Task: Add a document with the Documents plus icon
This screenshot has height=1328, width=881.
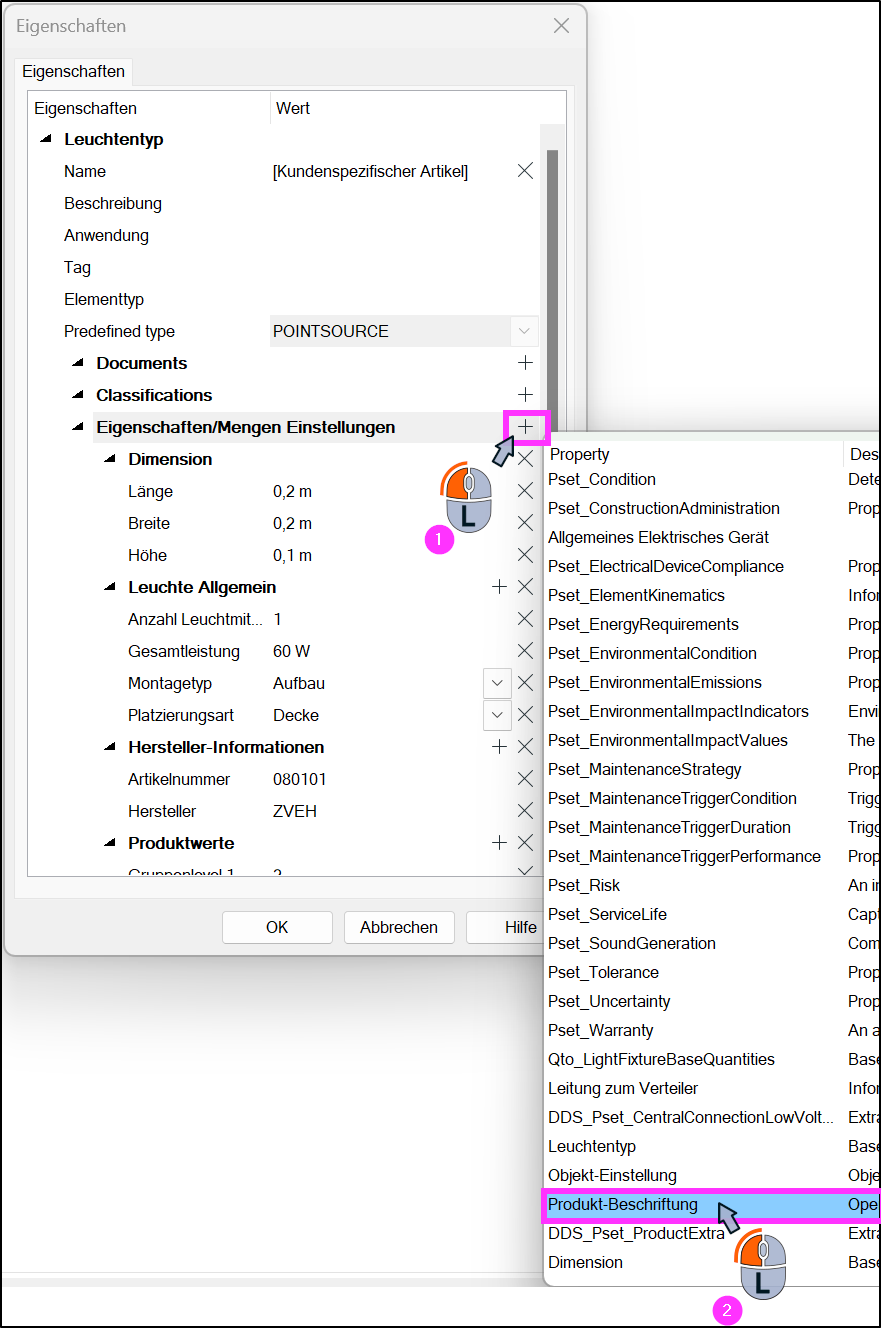Action: pos(525,363)
